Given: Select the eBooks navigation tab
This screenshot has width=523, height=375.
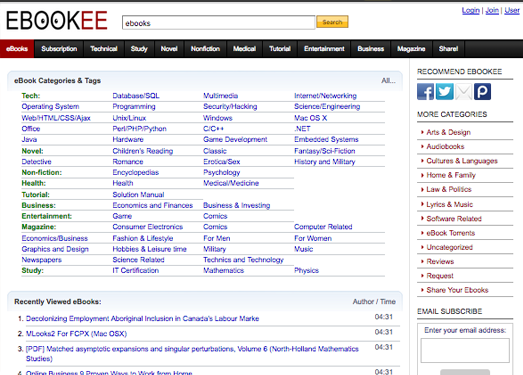Looking at the screenshot, I should coord(17,49).
